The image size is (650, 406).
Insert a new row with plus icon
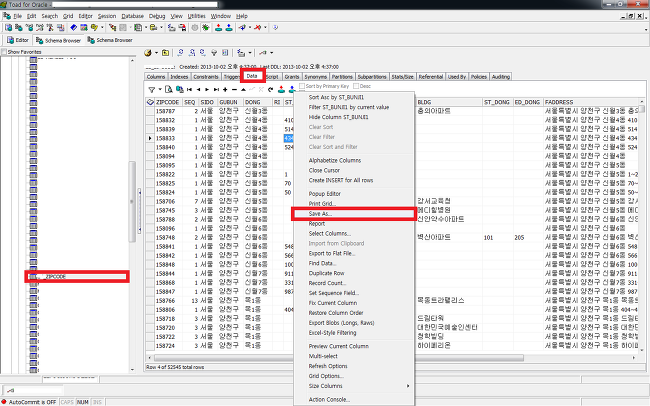225,89
